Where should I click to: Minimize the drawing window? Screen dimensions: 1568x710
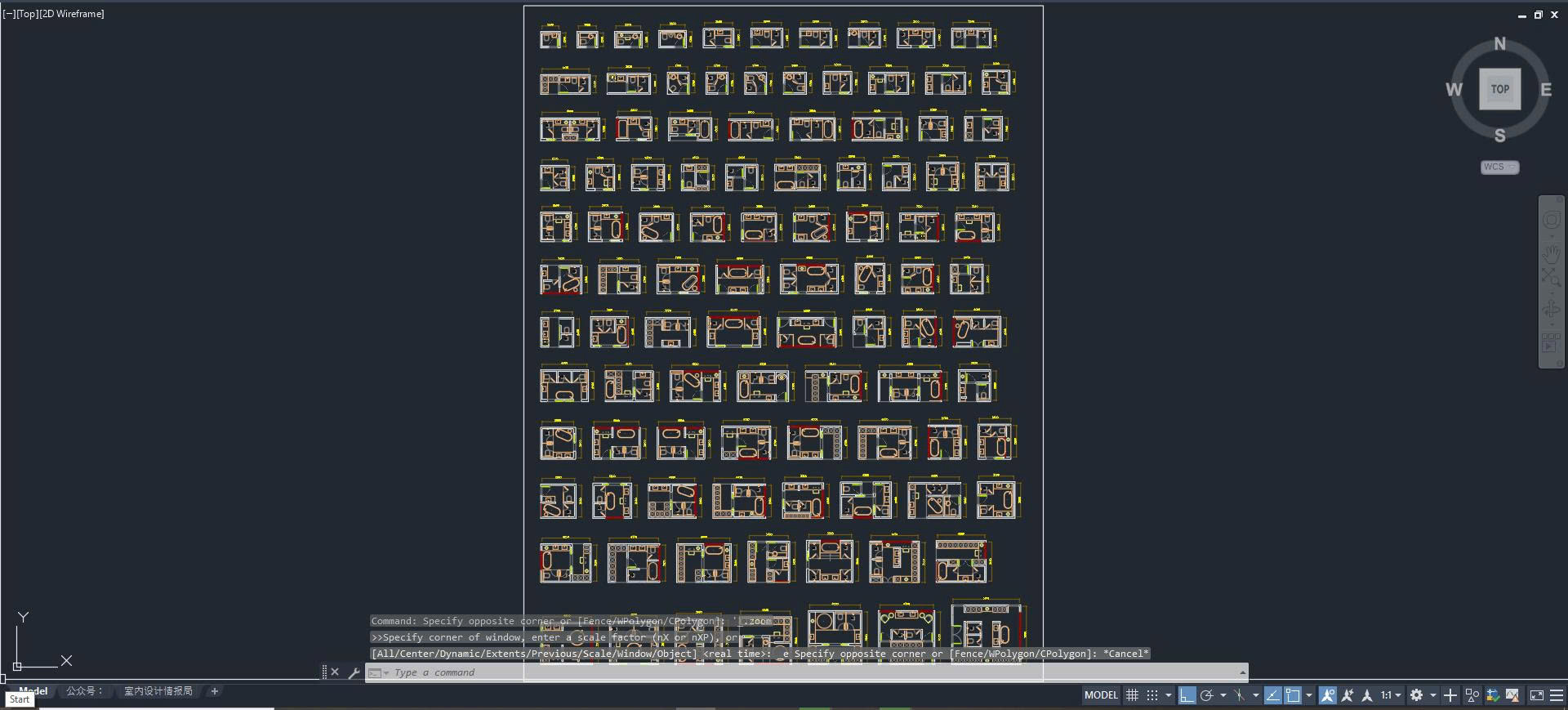1521,16
